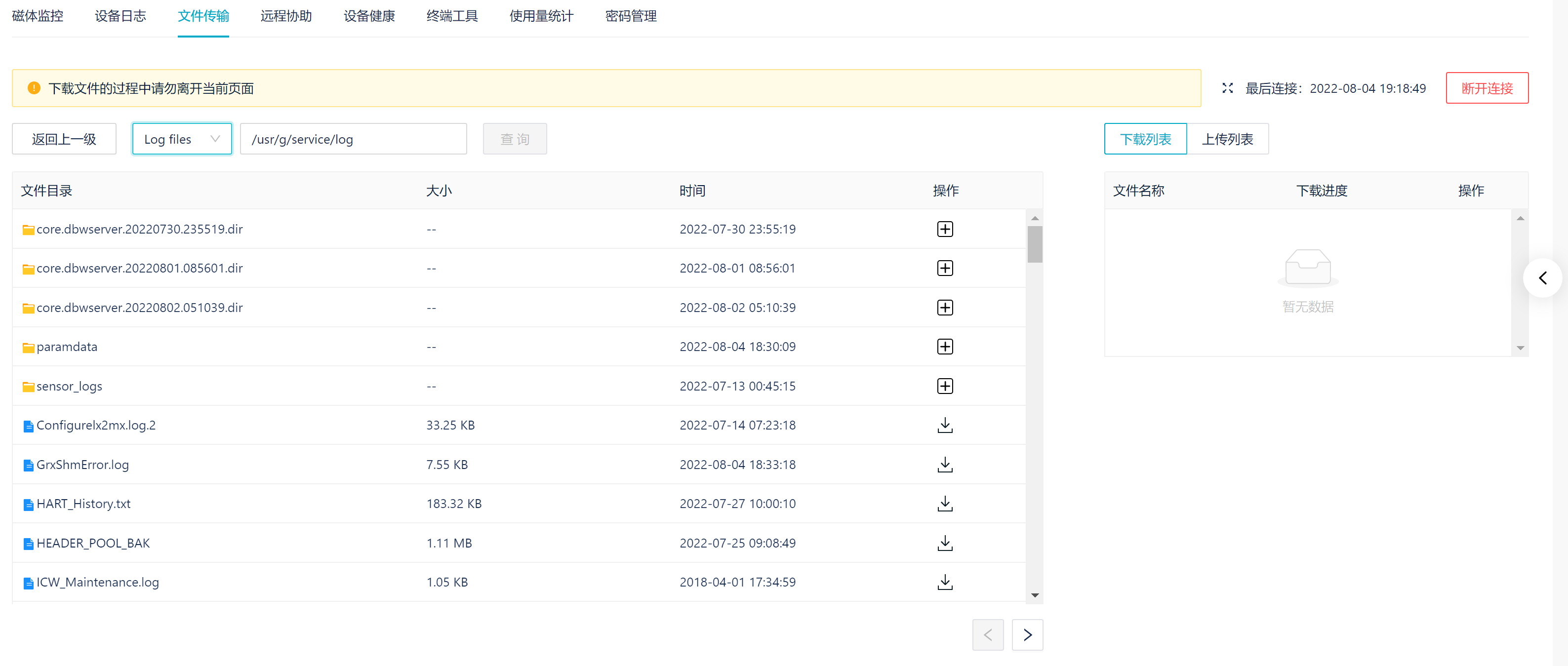Download the Configurelx2mx.log.2 file
1568x666 pixels.
tap(945, 425)
